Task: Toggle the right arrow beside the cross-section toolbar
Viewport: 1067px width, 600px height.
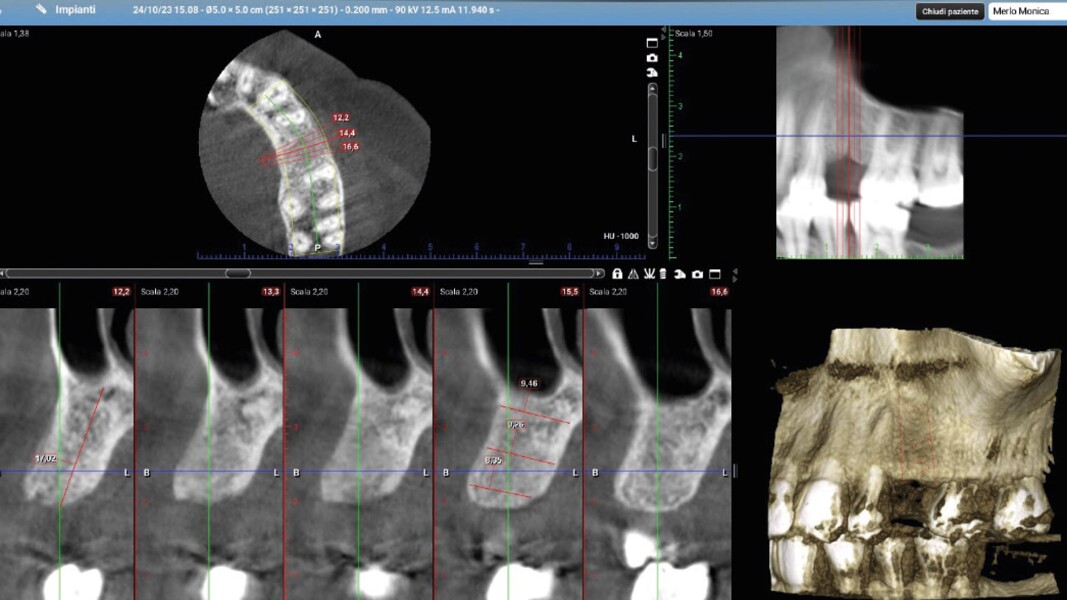Action: pos(735,278)
